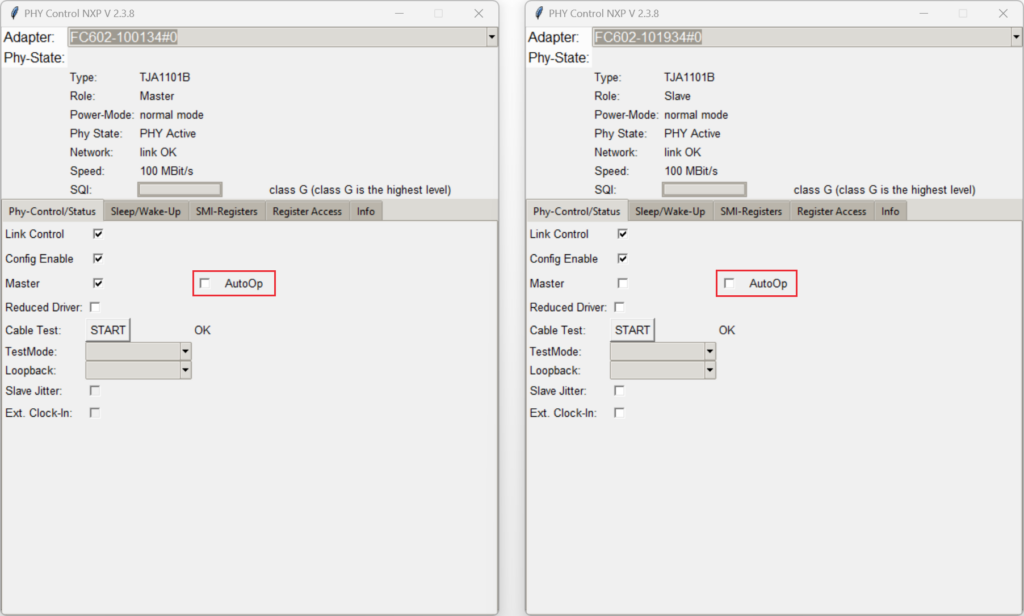Toggle Link Control checkbox in right window
This screenshot has height=616, width=1024.
coord(622,233)
